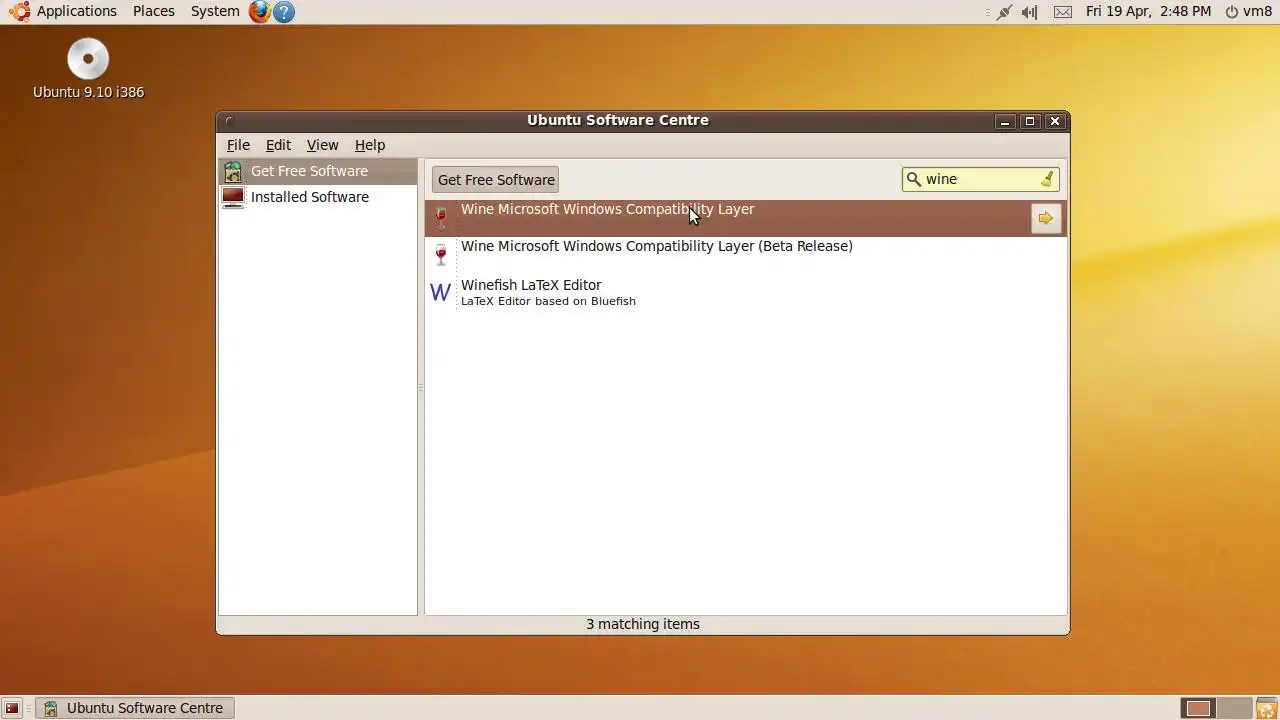Open the System menu

215,11
